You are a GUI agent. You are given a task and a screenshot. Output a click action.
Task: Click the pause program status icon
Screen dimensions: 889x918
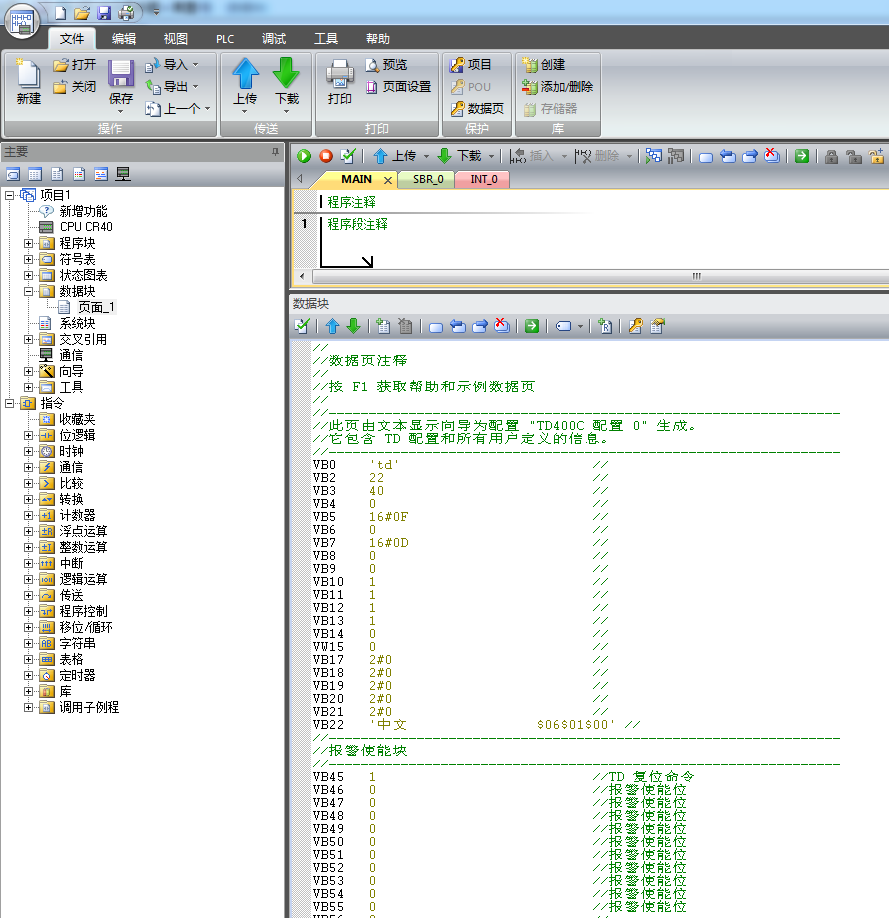[676, 156]
